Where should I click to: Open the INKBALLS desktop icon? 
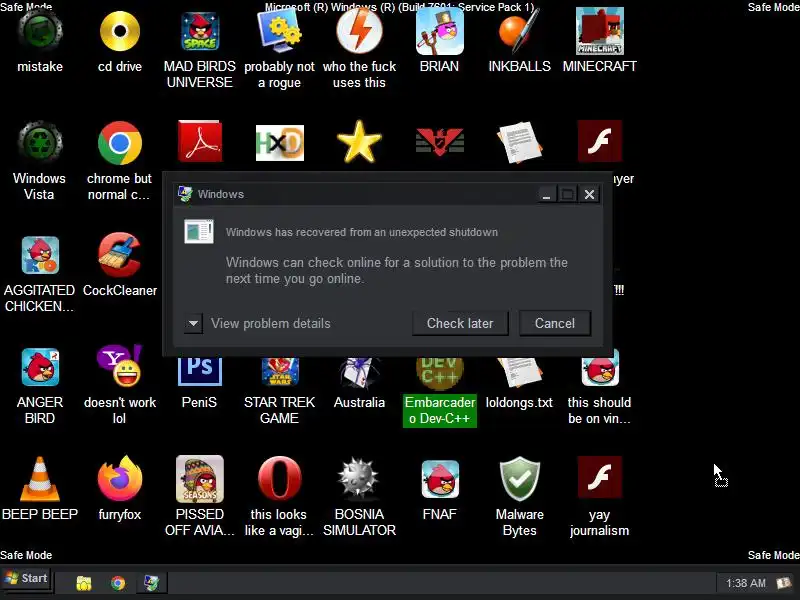point(519,32)
